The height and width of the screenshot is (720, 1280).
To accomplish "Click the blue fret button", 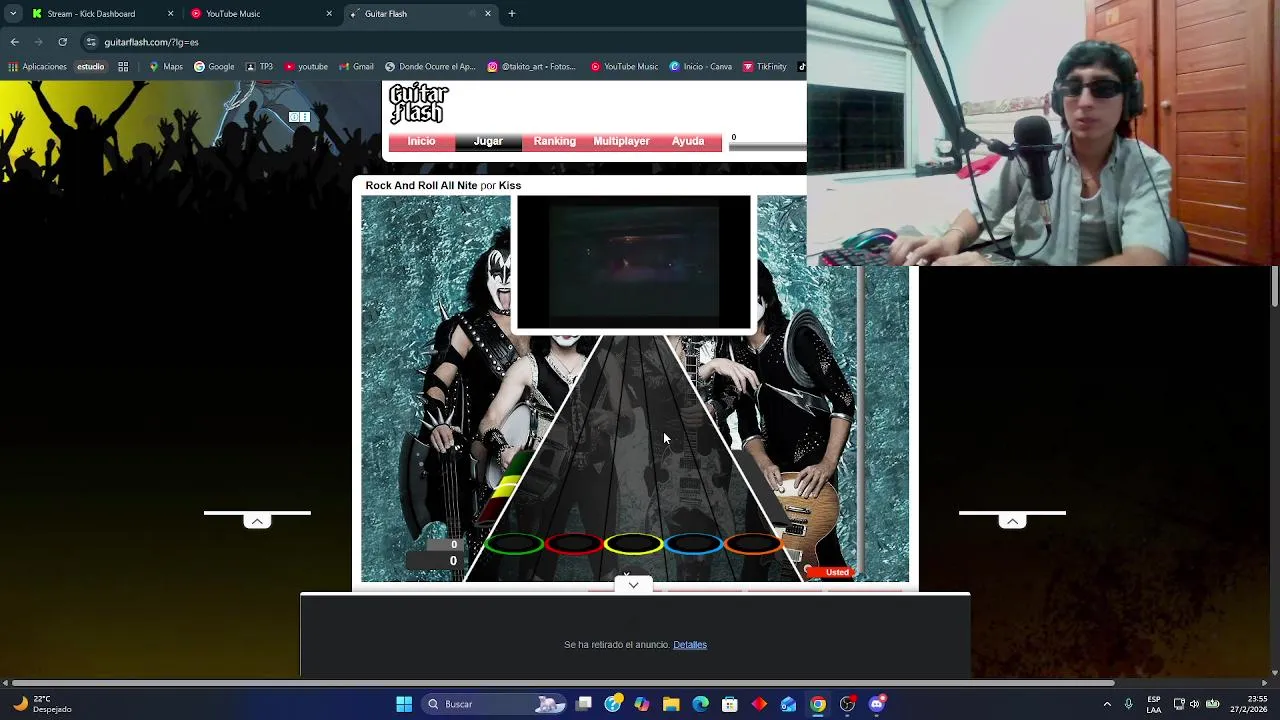I will [692, 544].
